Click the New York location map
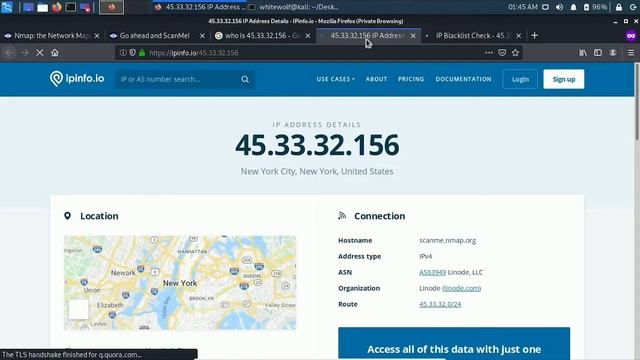The width and height of the screenshot is (640, 360). [180, 282]
